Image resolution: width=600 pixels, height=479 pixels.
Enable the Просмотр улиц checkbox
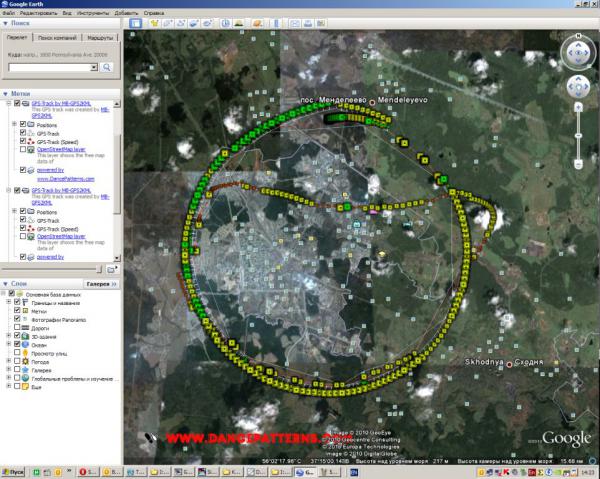click(17, 353)
